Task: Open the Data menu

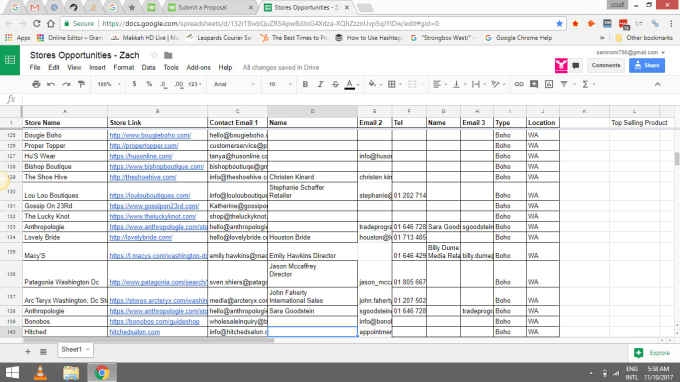Action: (148, 68)
